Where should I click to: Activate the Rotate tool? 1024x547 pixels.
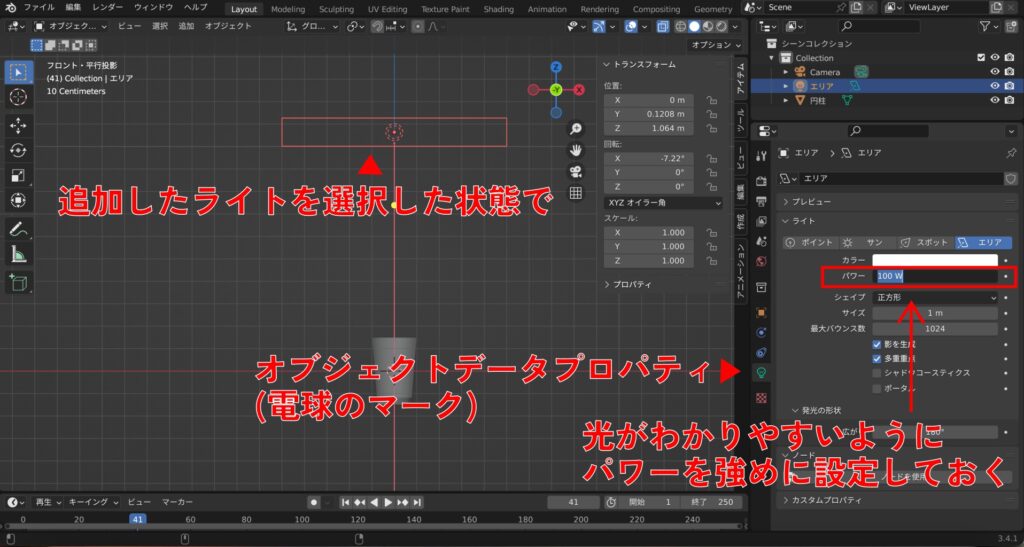click(18, 150)
